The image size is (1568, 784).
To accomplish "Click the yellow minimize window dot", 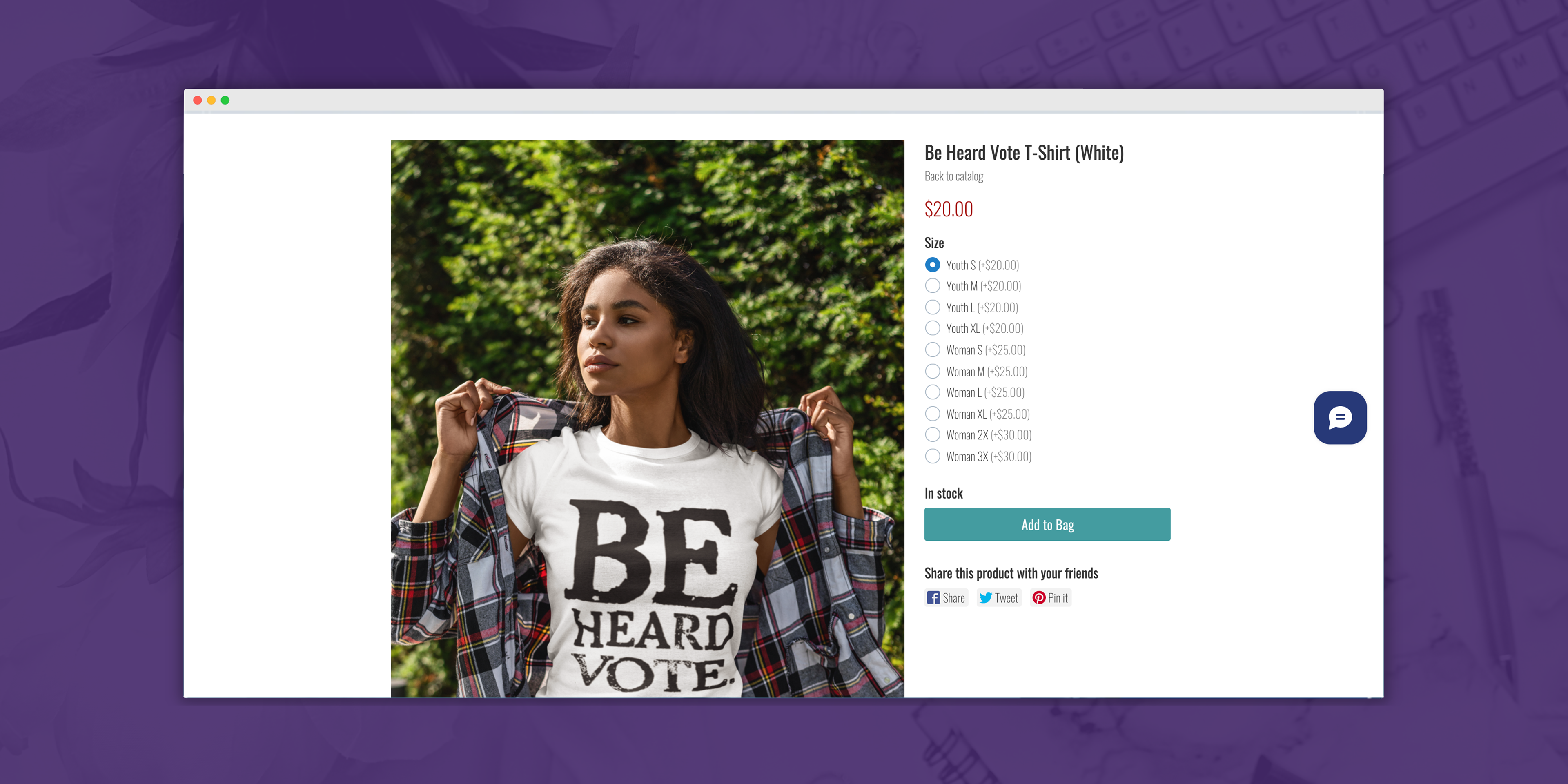I will pos(211,100).
